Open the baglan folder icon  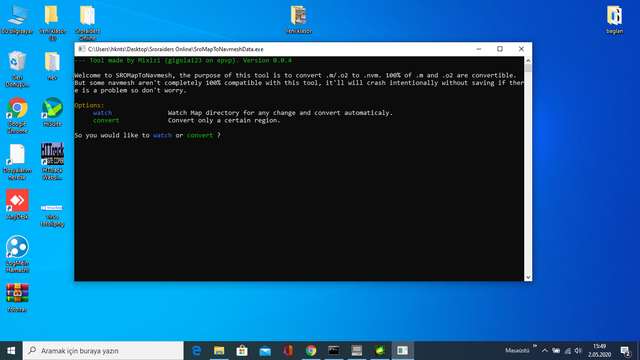click(614, 20)
